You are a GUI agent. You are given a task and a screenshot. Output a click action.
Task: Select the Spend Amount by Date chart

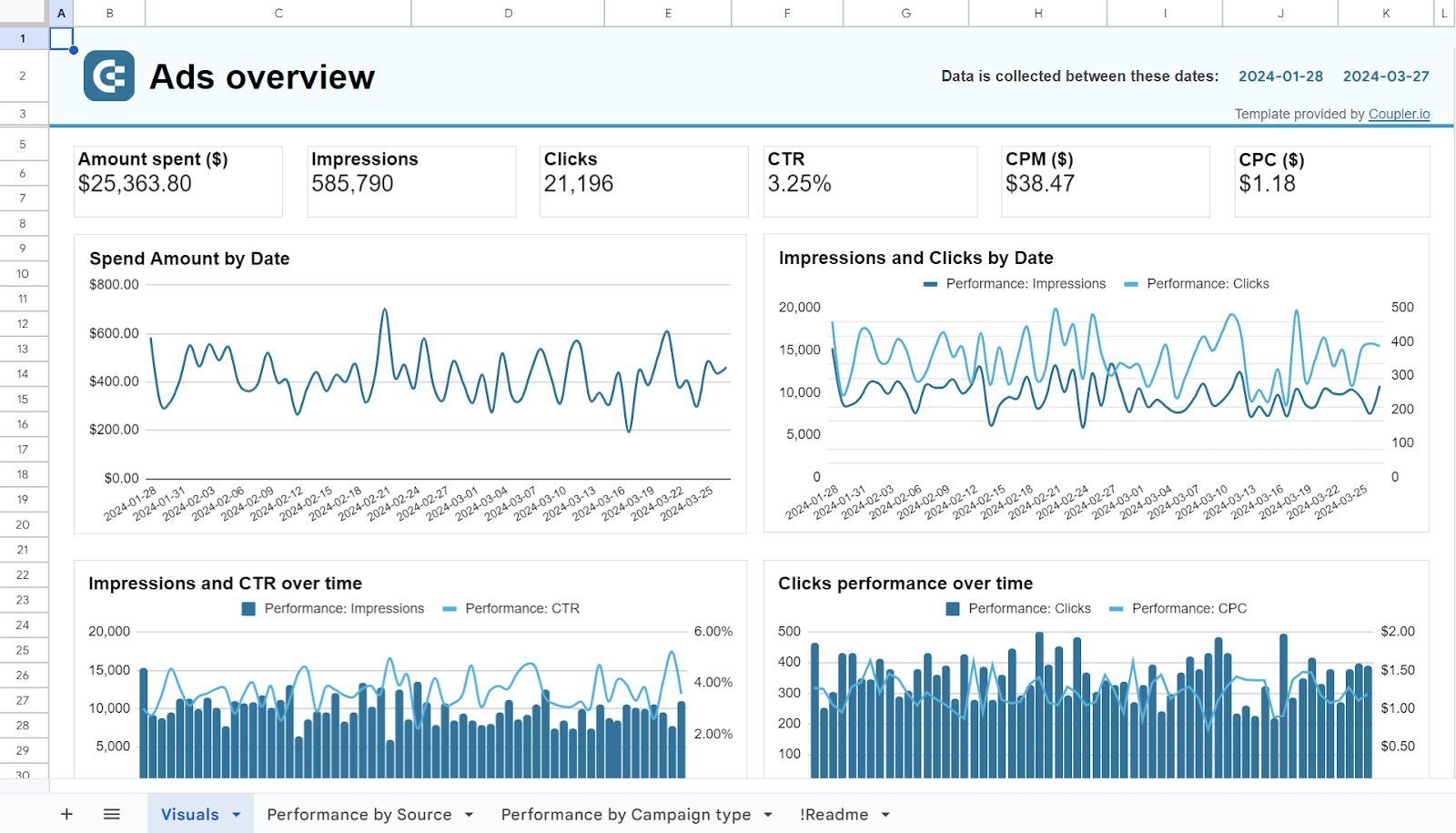[x=409, y=382]
